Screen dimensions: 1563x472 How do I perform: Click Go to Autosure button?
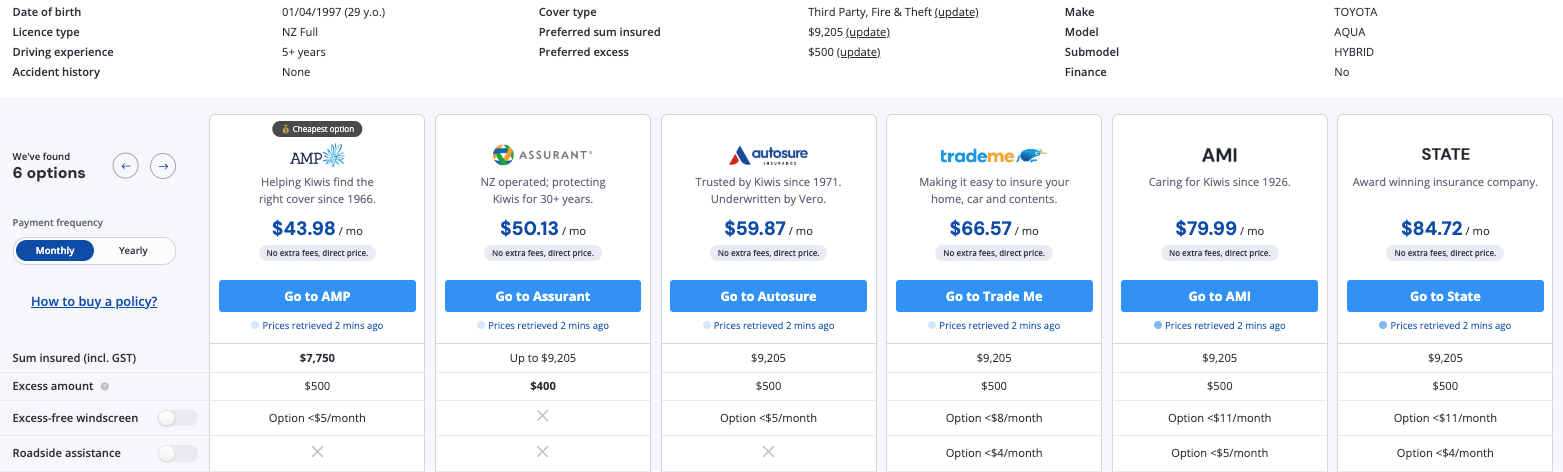[768, 296]
